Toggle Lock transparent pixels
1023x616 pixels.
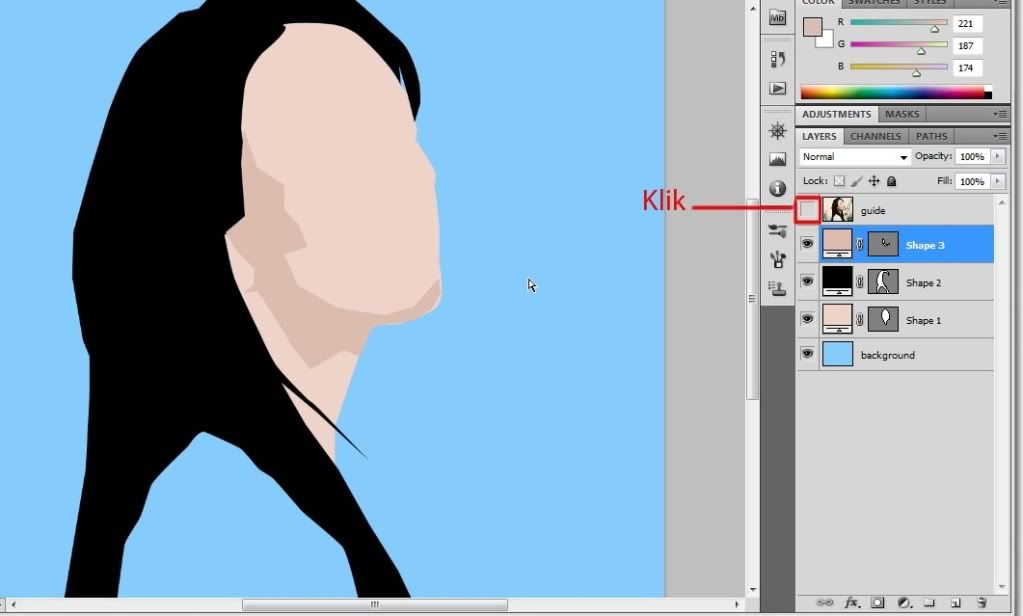point(839,181)
